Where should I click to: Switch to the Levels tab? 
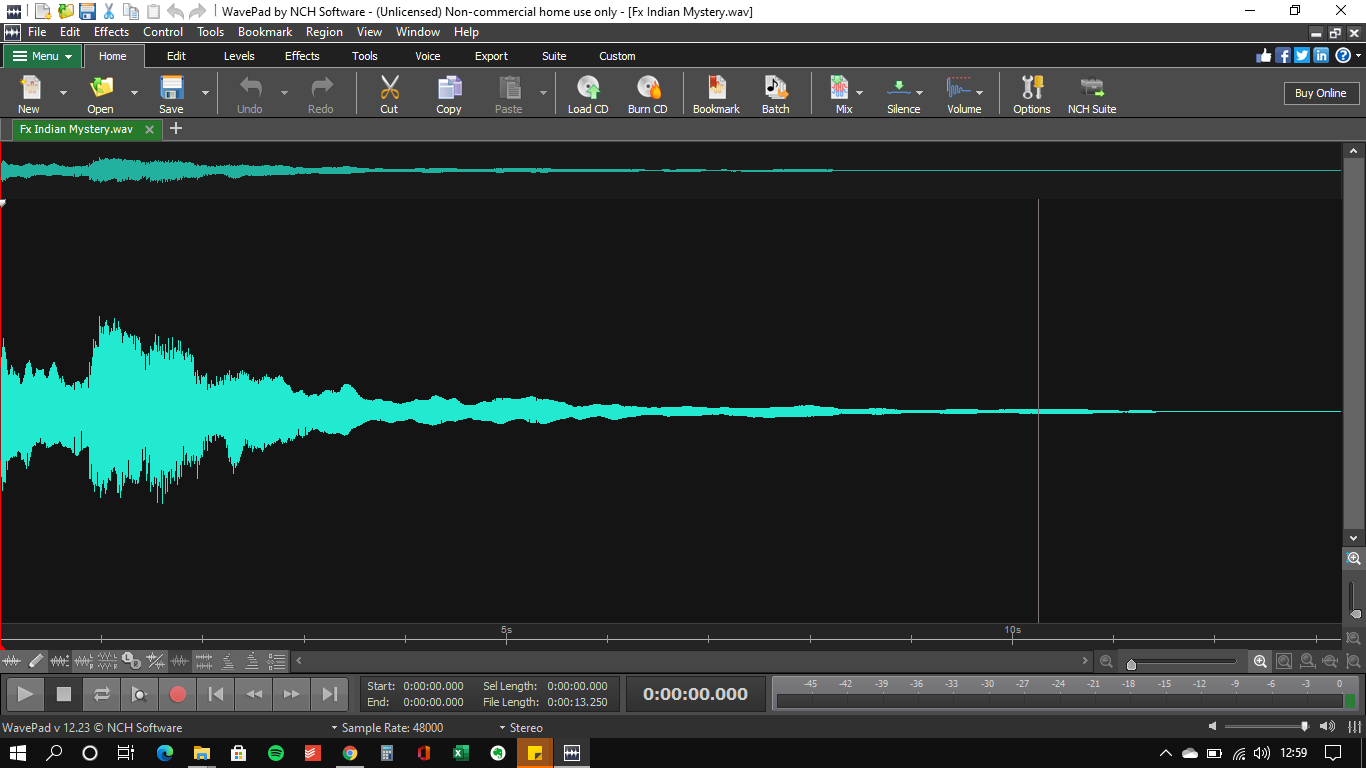(239, 56)
